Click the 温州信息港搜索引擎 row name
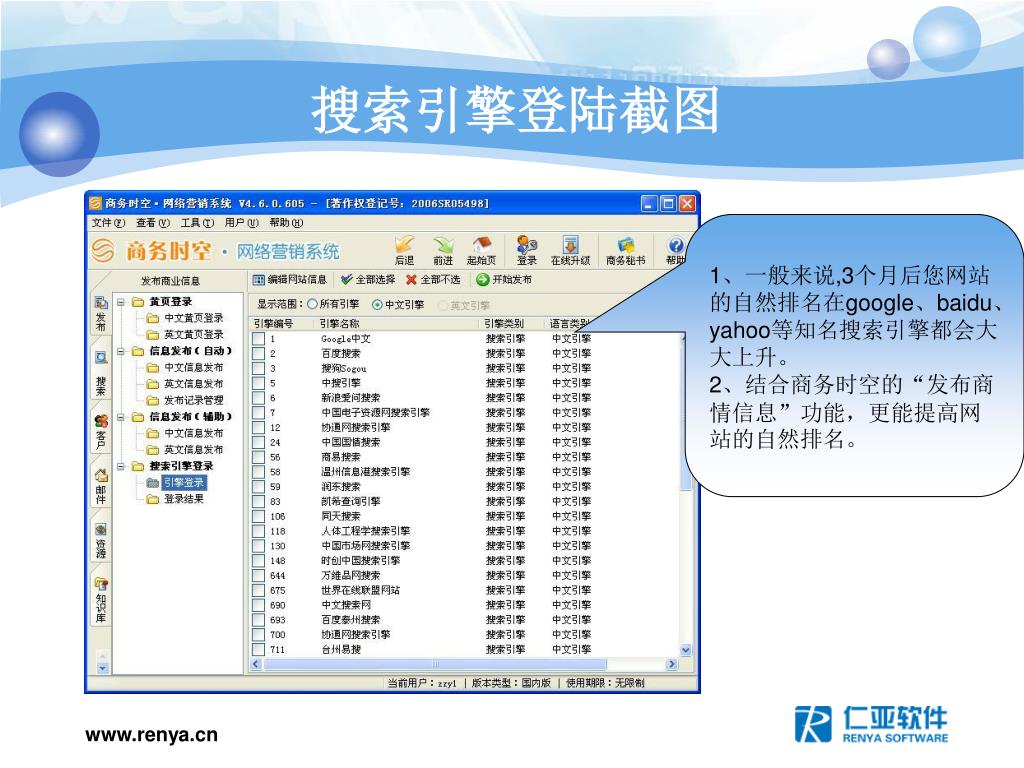The image size is (1024, 768). [366, 472]
